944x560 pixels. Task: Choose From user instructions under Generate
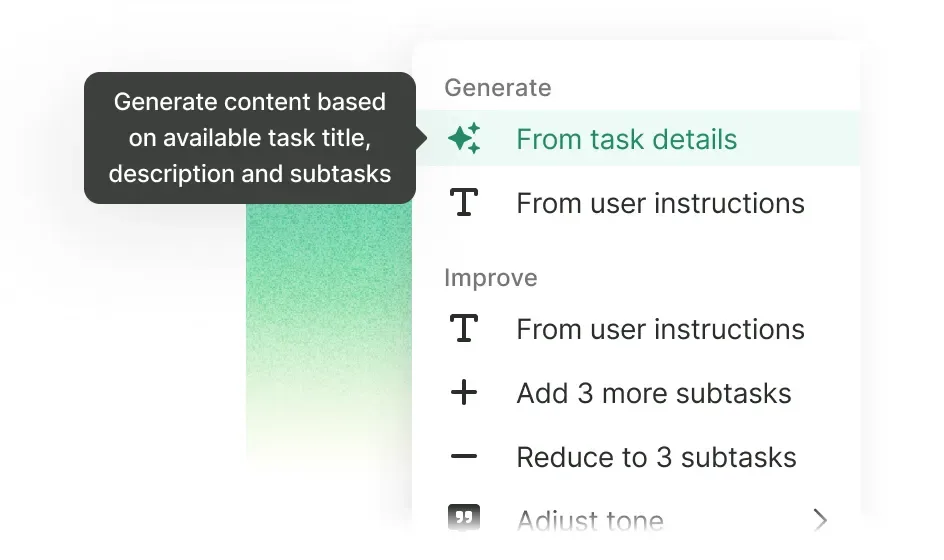tap(660, 203)
